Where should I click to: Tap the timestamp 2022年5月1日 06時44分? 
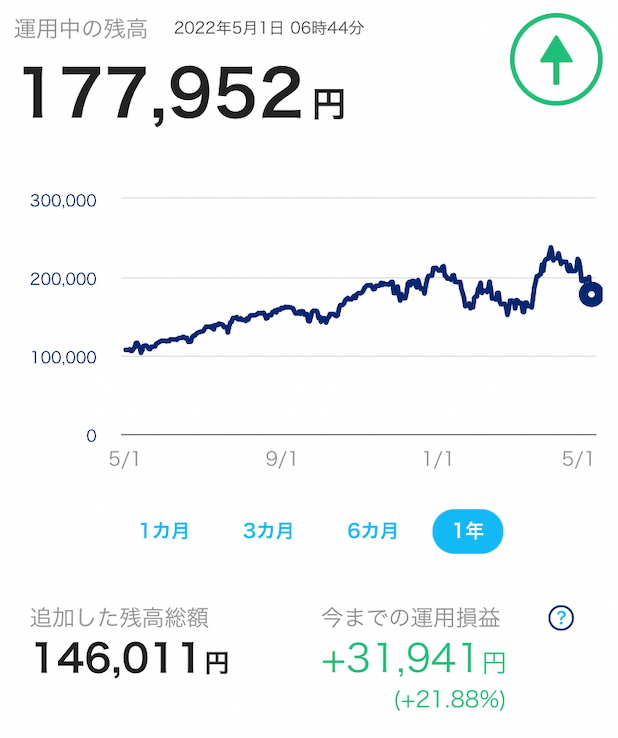[269, 28]
